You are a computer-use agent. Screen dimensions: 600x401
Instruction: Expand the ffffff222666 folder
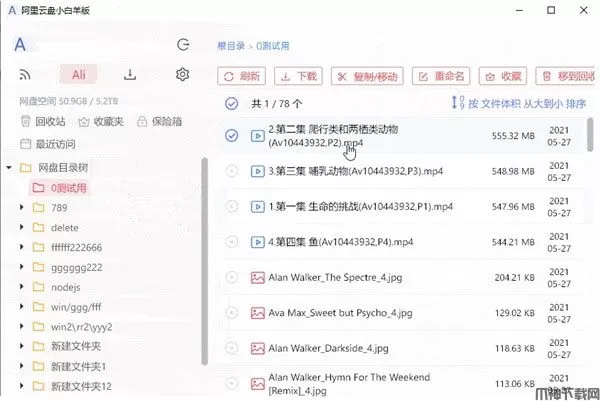(21, 247)
